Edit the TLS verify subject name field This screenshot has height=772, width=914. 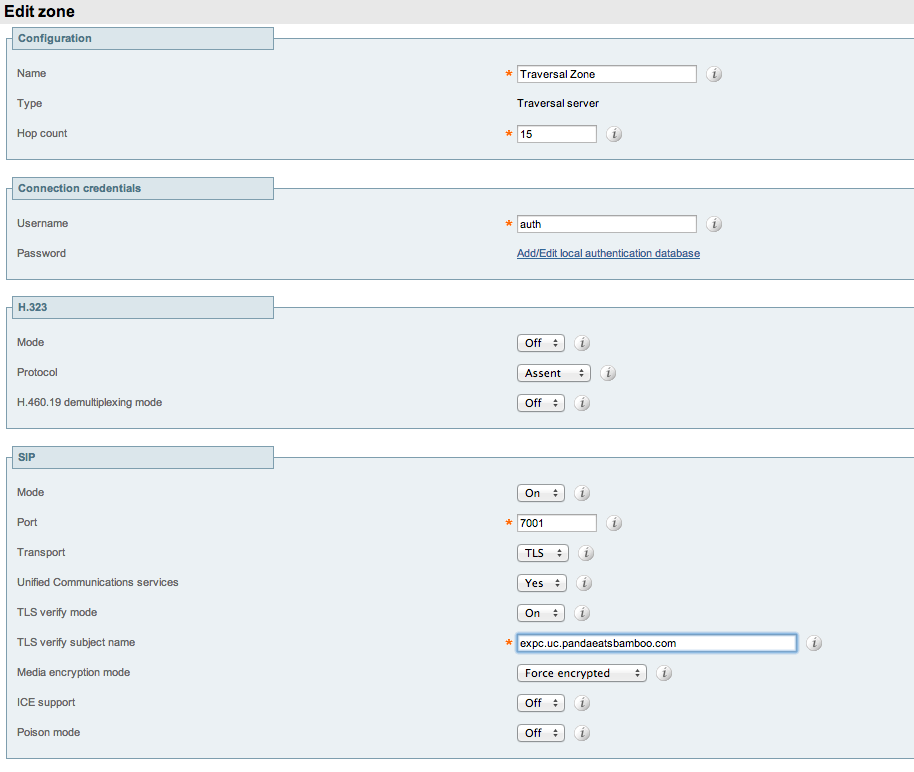tap(655, 643)
